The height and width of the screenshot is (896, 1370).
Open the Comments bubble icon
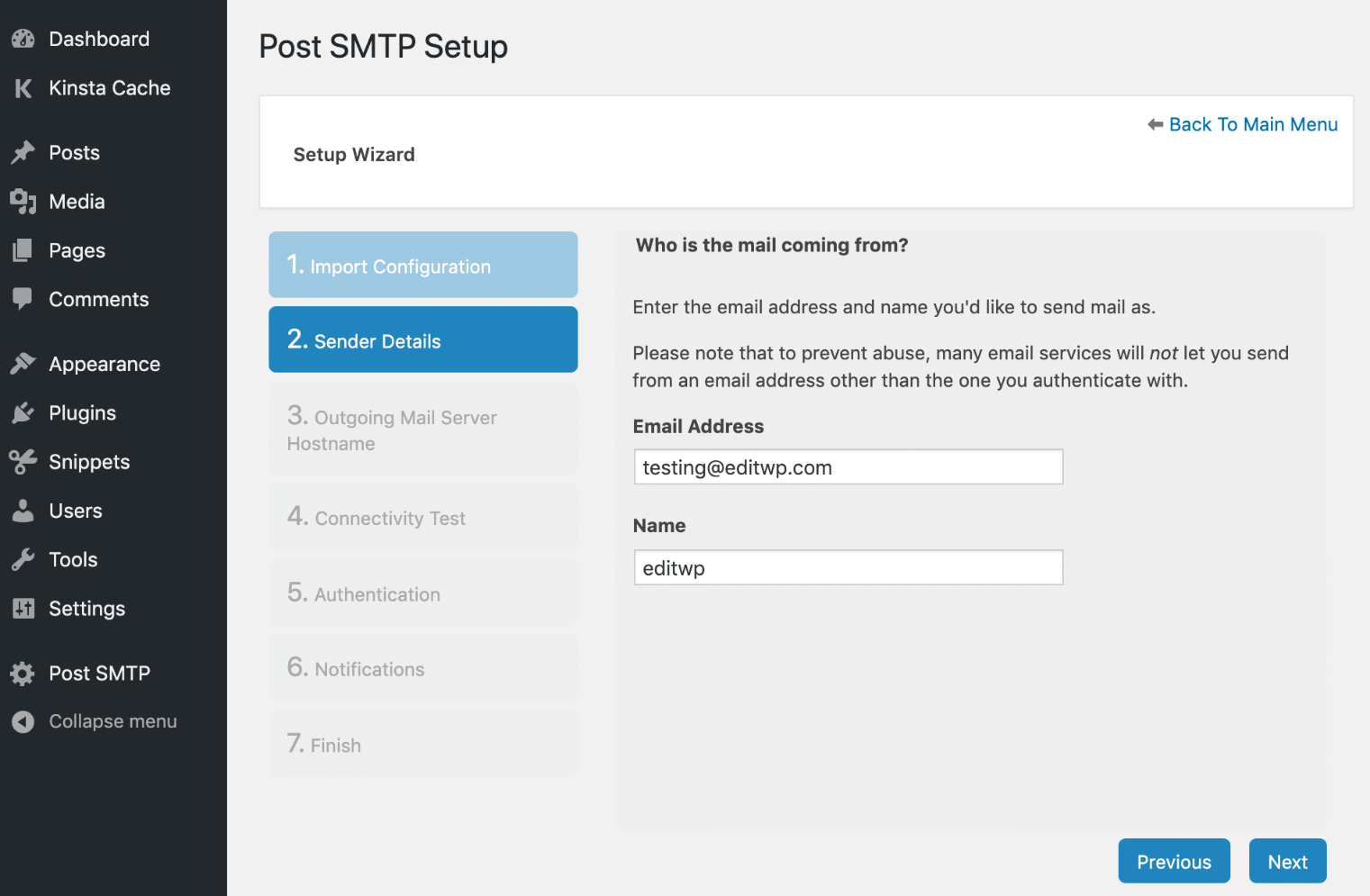coord(22,299)
